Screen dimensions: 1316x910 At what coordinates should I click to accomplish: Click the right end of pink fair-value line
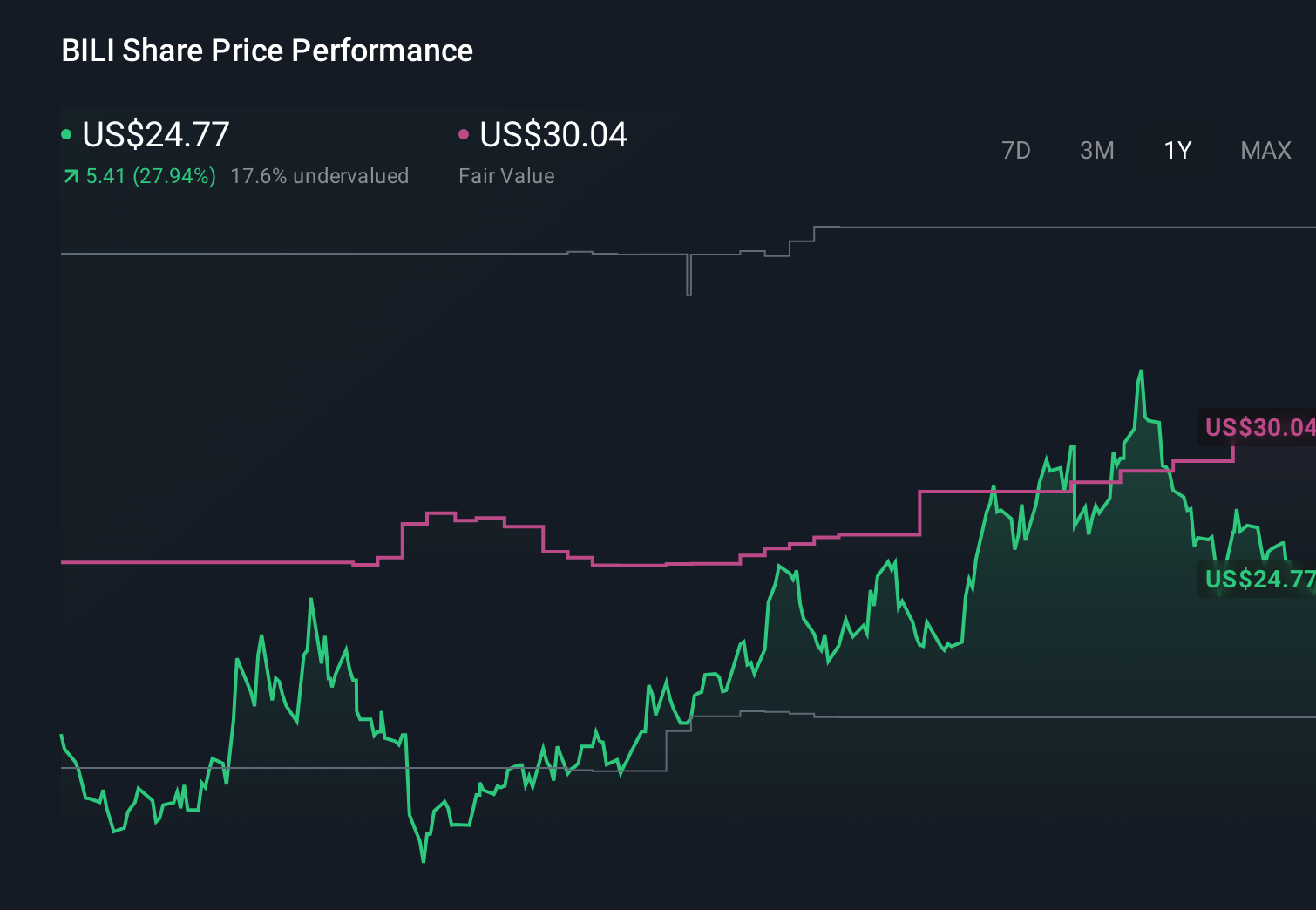point(1233,446)
